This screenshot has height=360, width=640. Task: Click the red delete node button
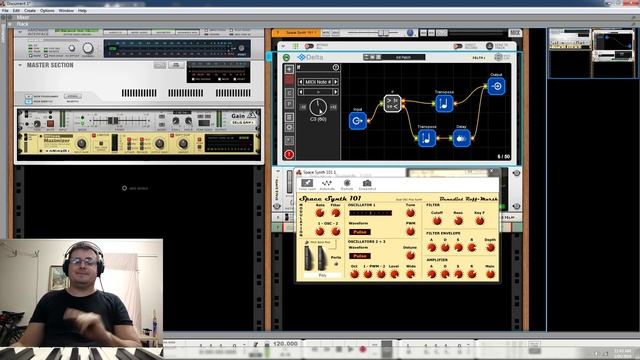(289, 80)
